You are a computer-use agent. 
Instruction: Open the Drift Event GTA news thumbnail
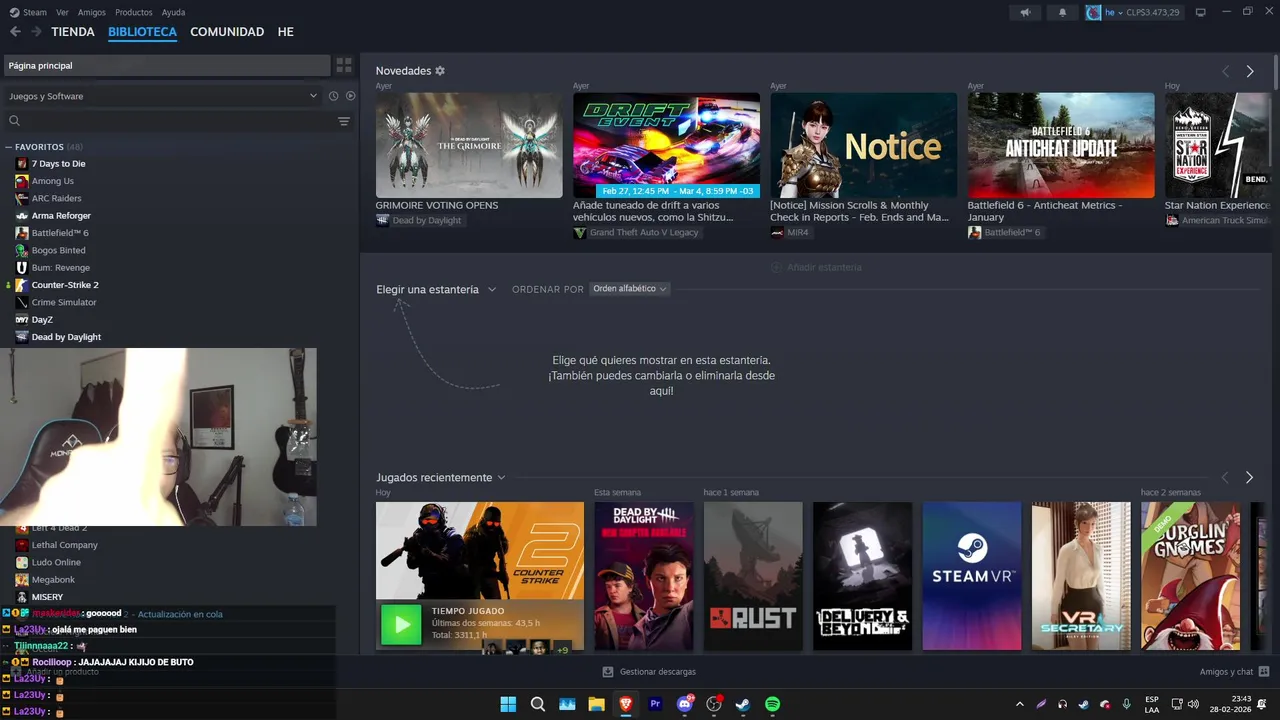[666, 145]
